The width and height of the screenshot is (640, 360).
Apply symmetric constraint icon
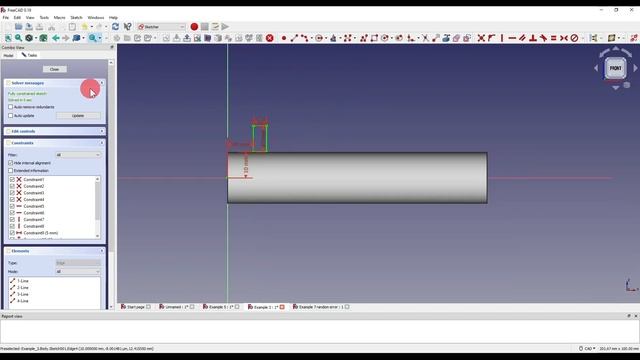click(564, 38)
